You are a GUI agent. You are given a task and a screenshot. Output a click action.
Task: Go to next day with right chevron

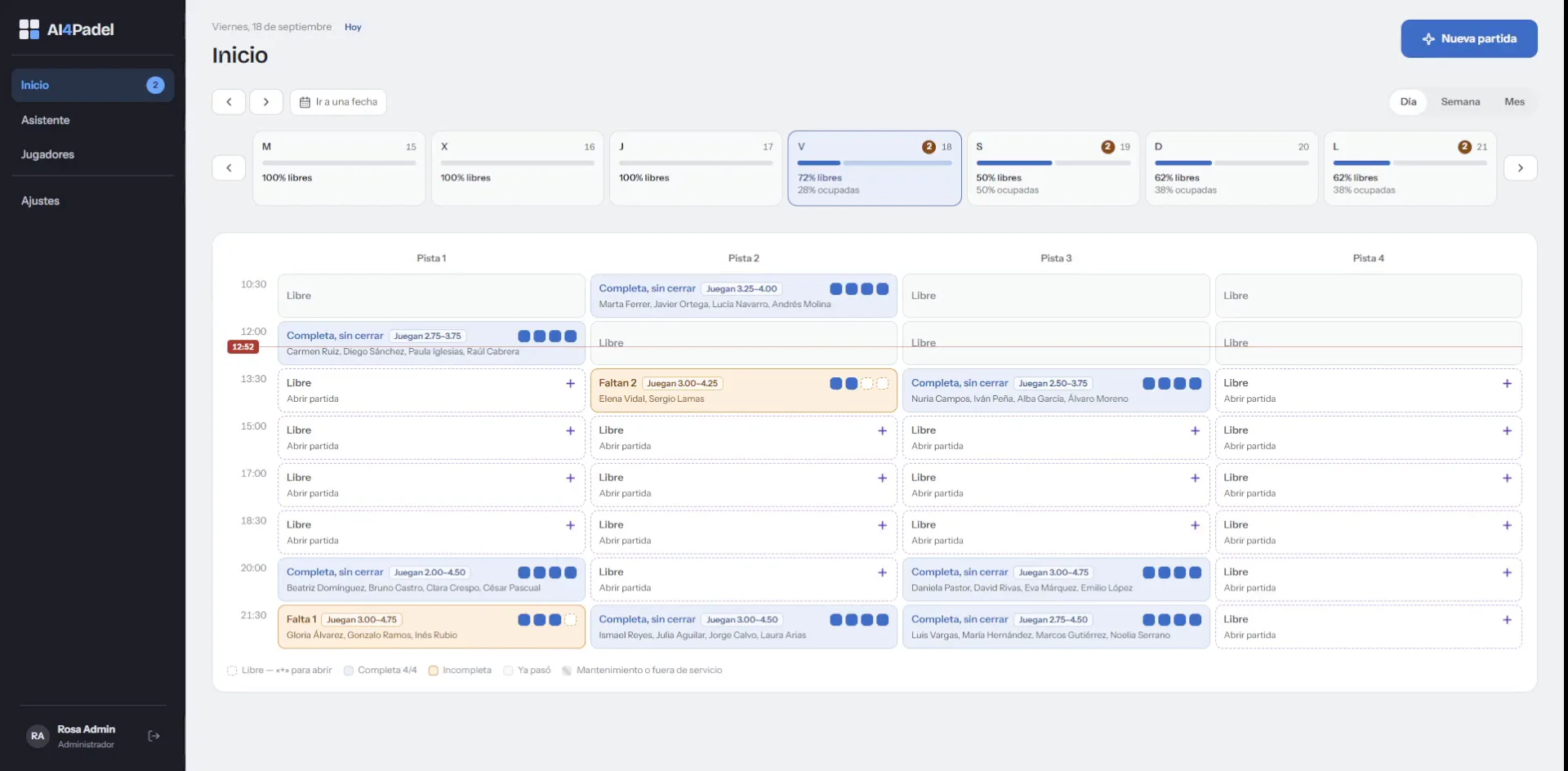point(265,102)
